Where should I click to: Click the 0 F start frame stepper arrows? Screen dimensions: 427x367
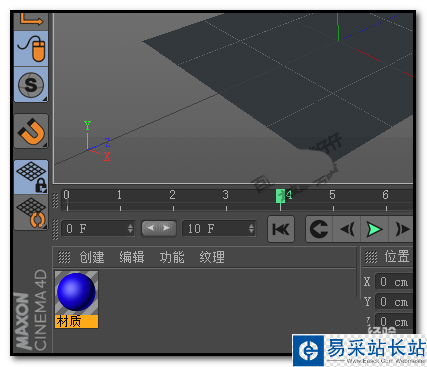point(130,229)
